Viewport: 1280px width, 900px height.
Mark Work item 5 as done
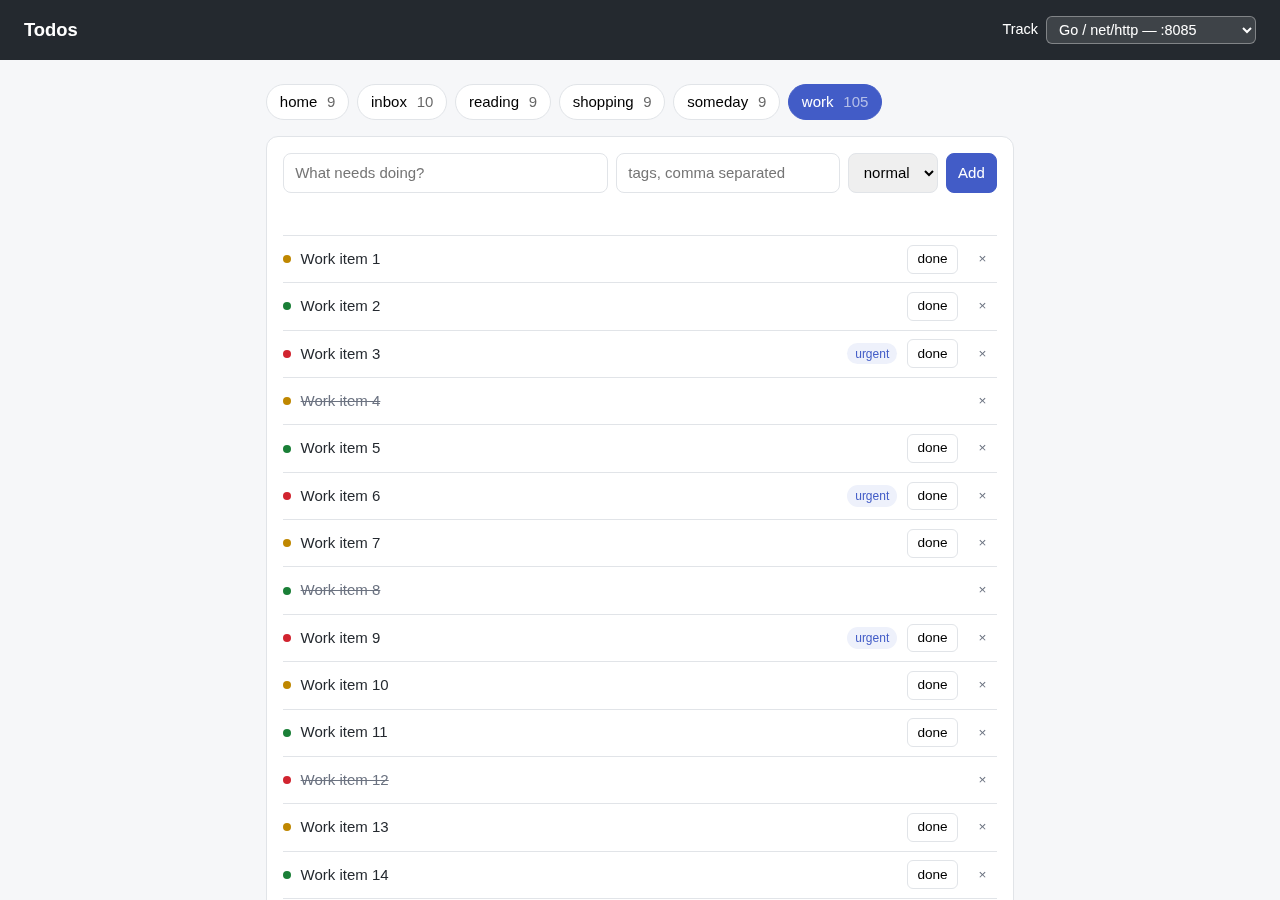pos(932,448)
